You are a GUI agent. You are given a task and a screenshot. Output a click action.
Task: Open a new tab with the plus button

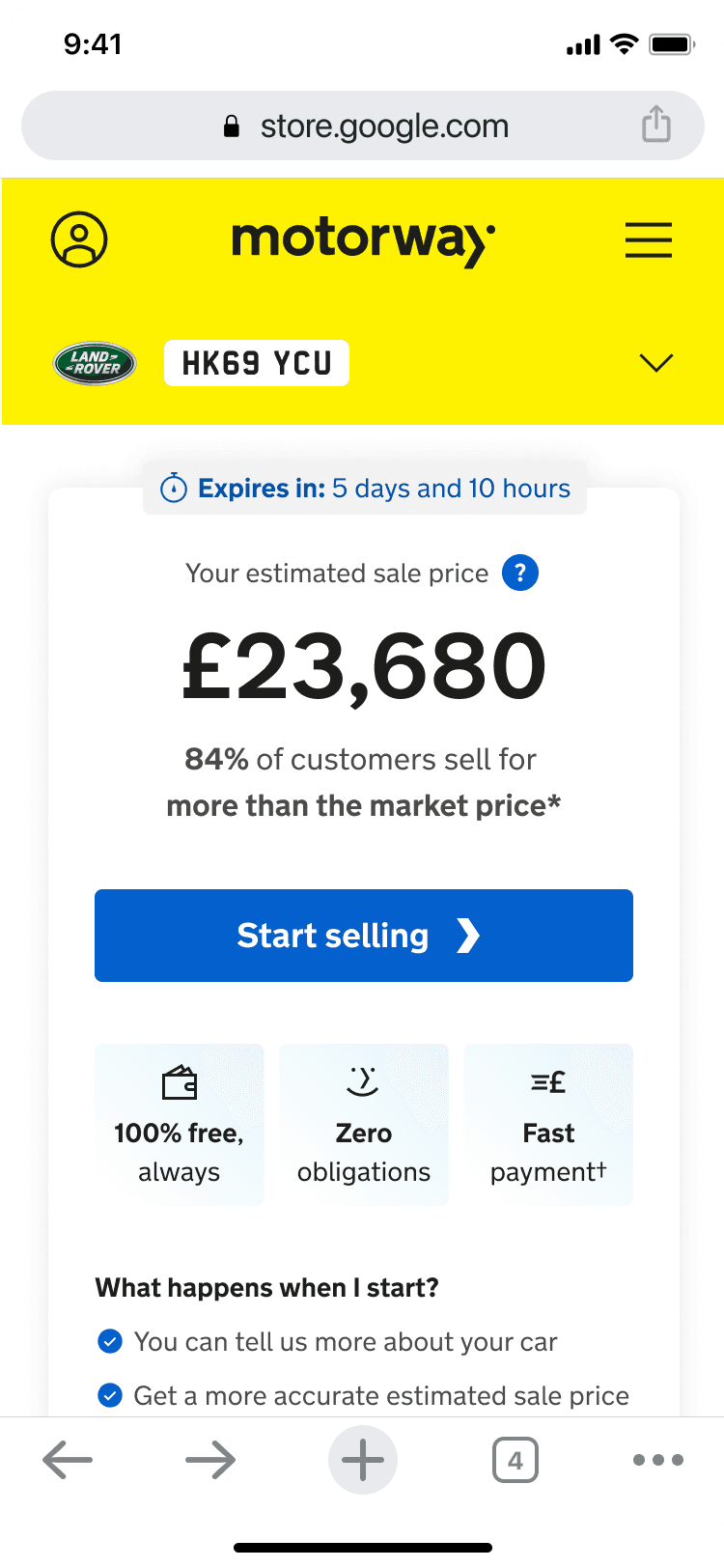pos(363,1461)
